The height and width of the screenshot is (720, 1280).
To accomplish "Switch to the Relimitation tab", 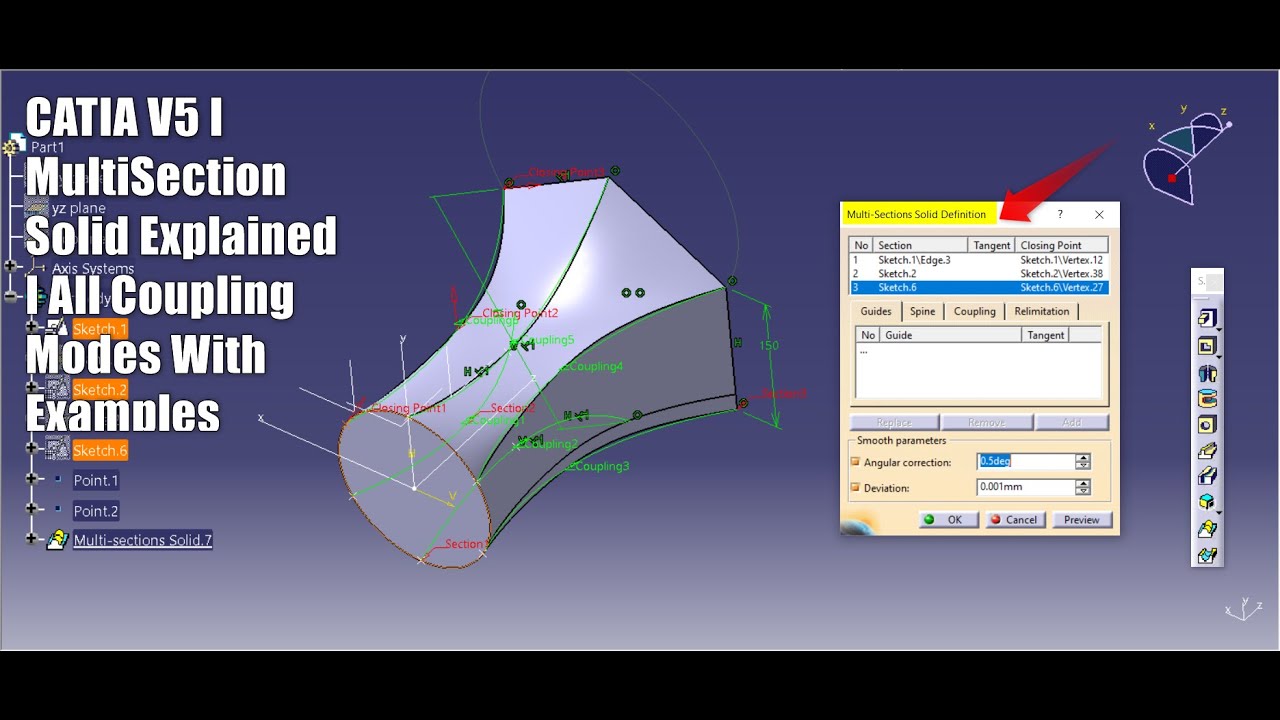I will (1041, 311).
